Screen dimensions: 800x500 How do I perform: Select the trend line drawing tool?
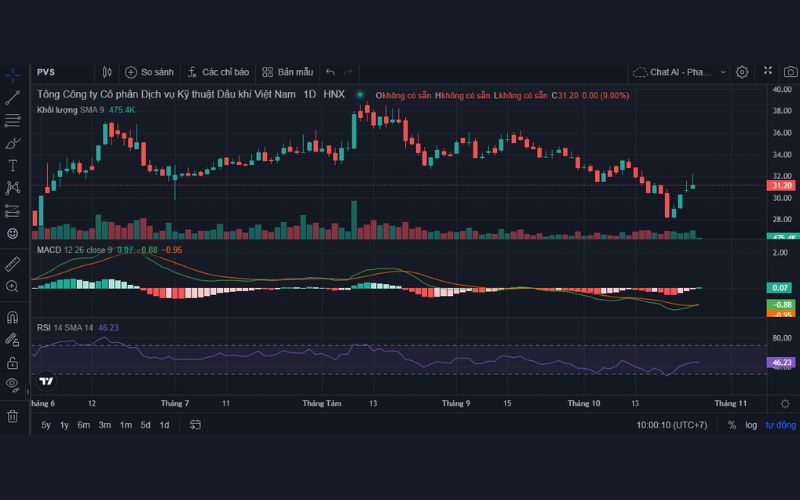pos(13,98)
